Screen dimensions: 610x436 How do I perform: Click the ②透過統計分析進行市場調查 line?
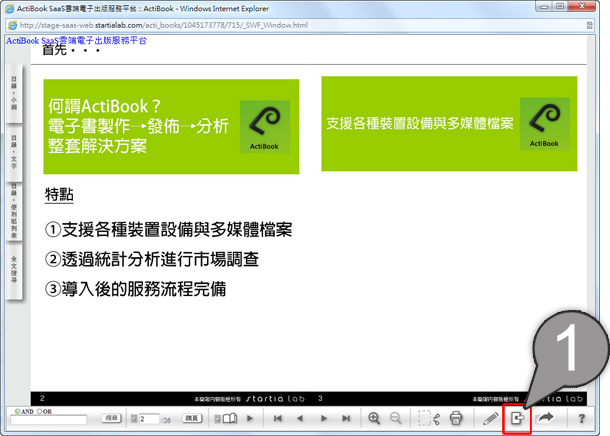point(152,259)
